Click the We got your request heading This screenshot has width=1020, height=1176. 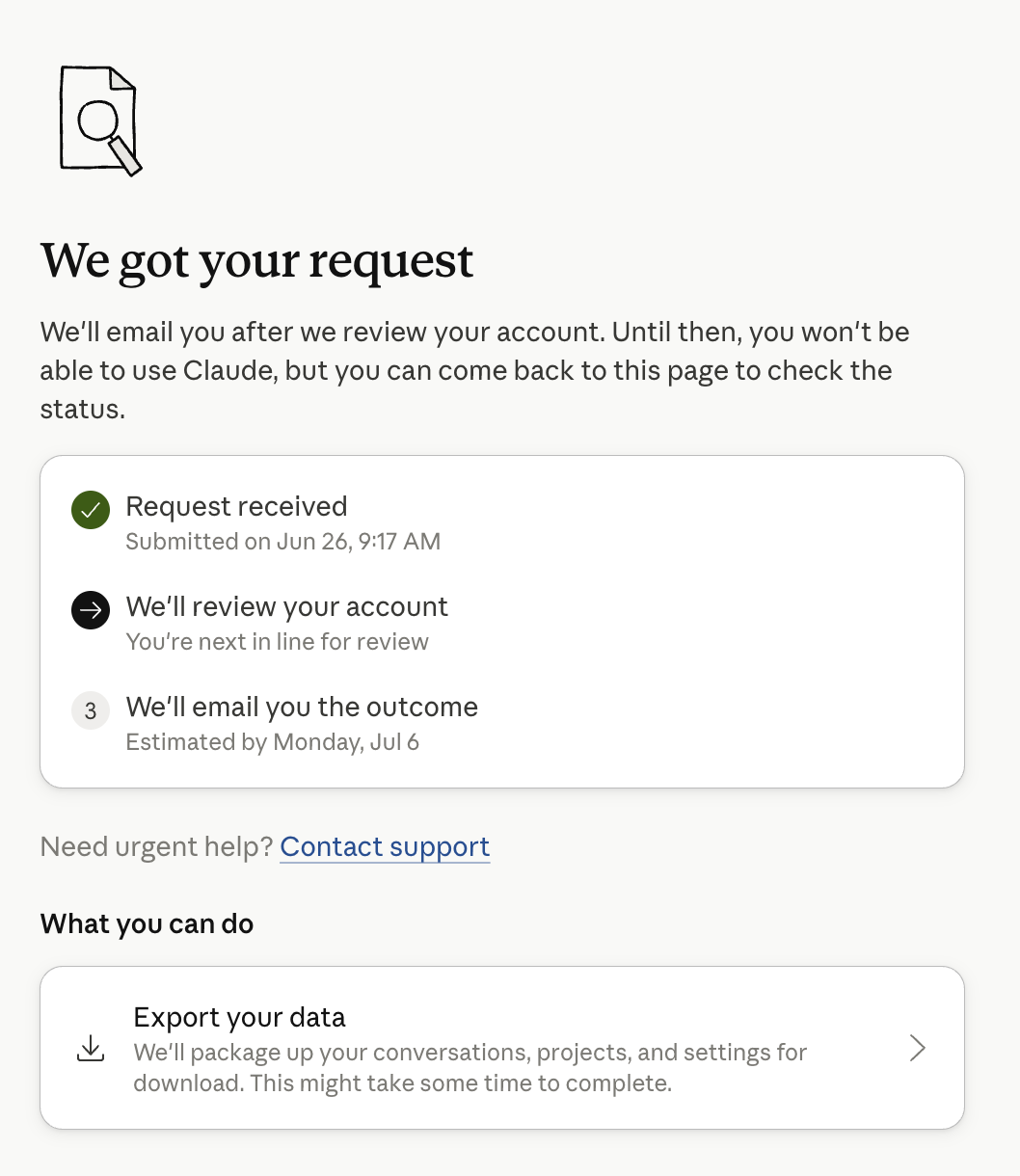(256, 262)
